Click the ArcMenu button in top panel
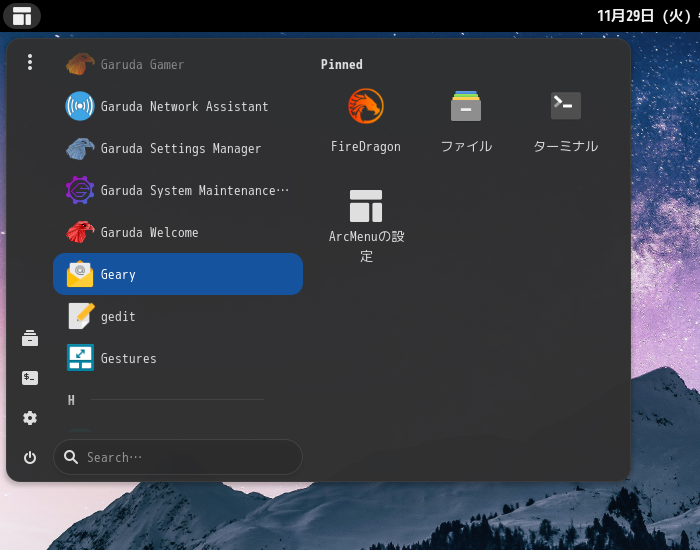This screenshot has height=550, width=700. (x=22, y=16)
